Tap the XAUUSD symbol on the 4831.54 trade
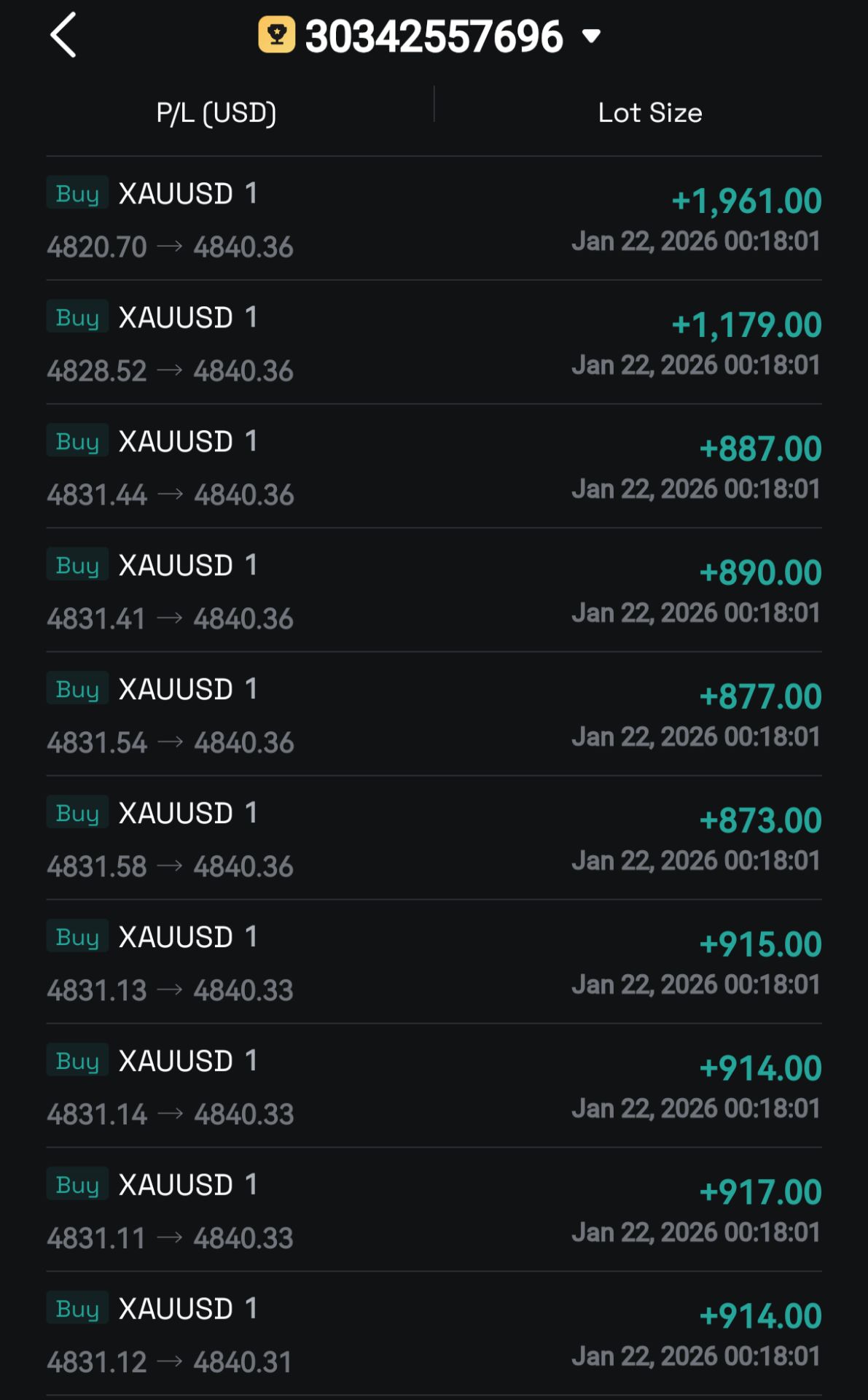 tap(176, 689)
